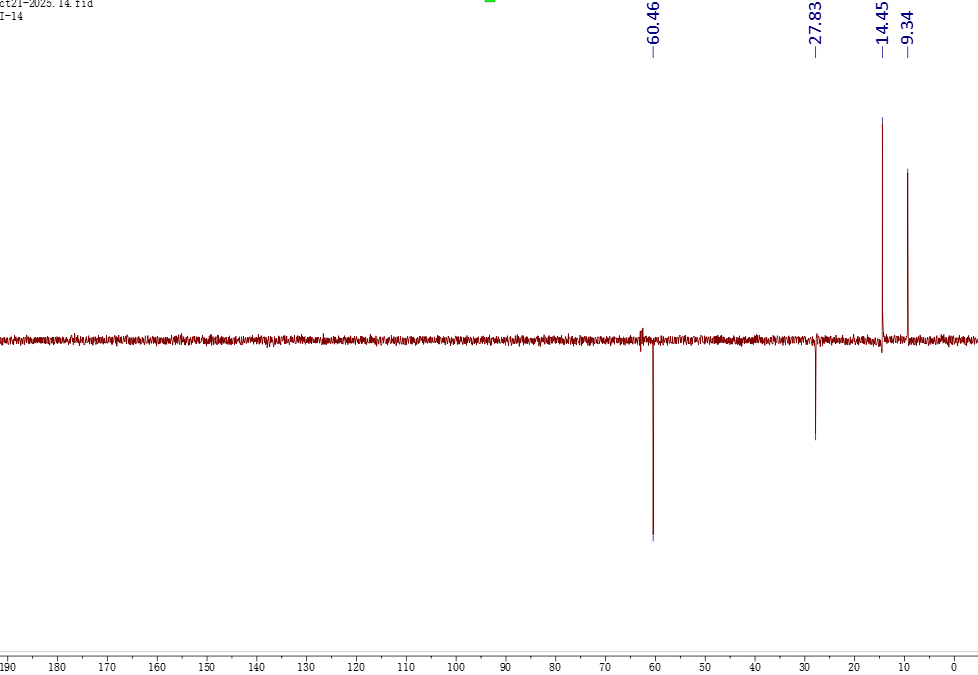Select the I-14 sample name text

tap(12, 16)
